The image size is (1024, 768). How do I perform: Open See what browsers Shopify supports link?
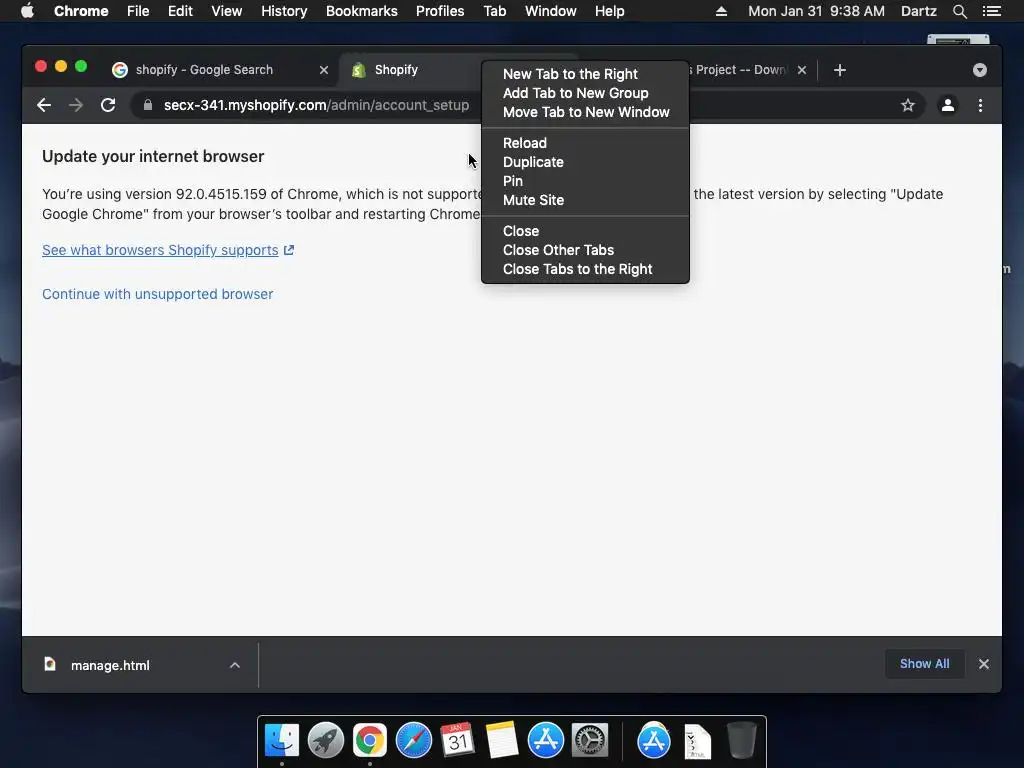click(x=168, y=250)
